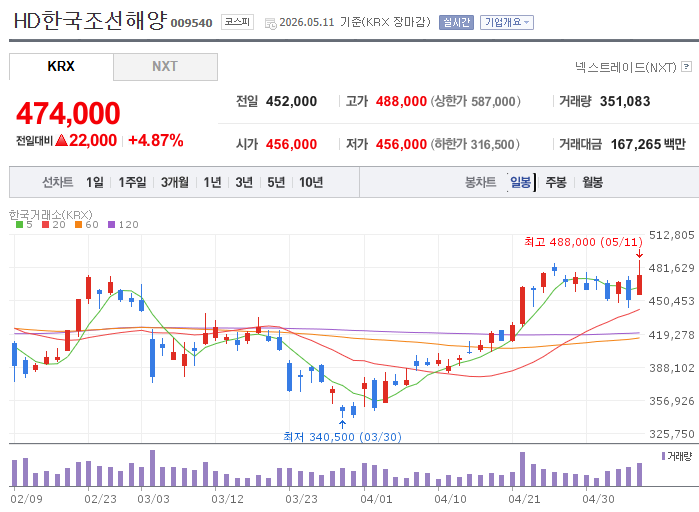Screen dimensions: 699x512
Task: Click the 최저 340,500 (03/30) chart annotation
Action: 342,437
